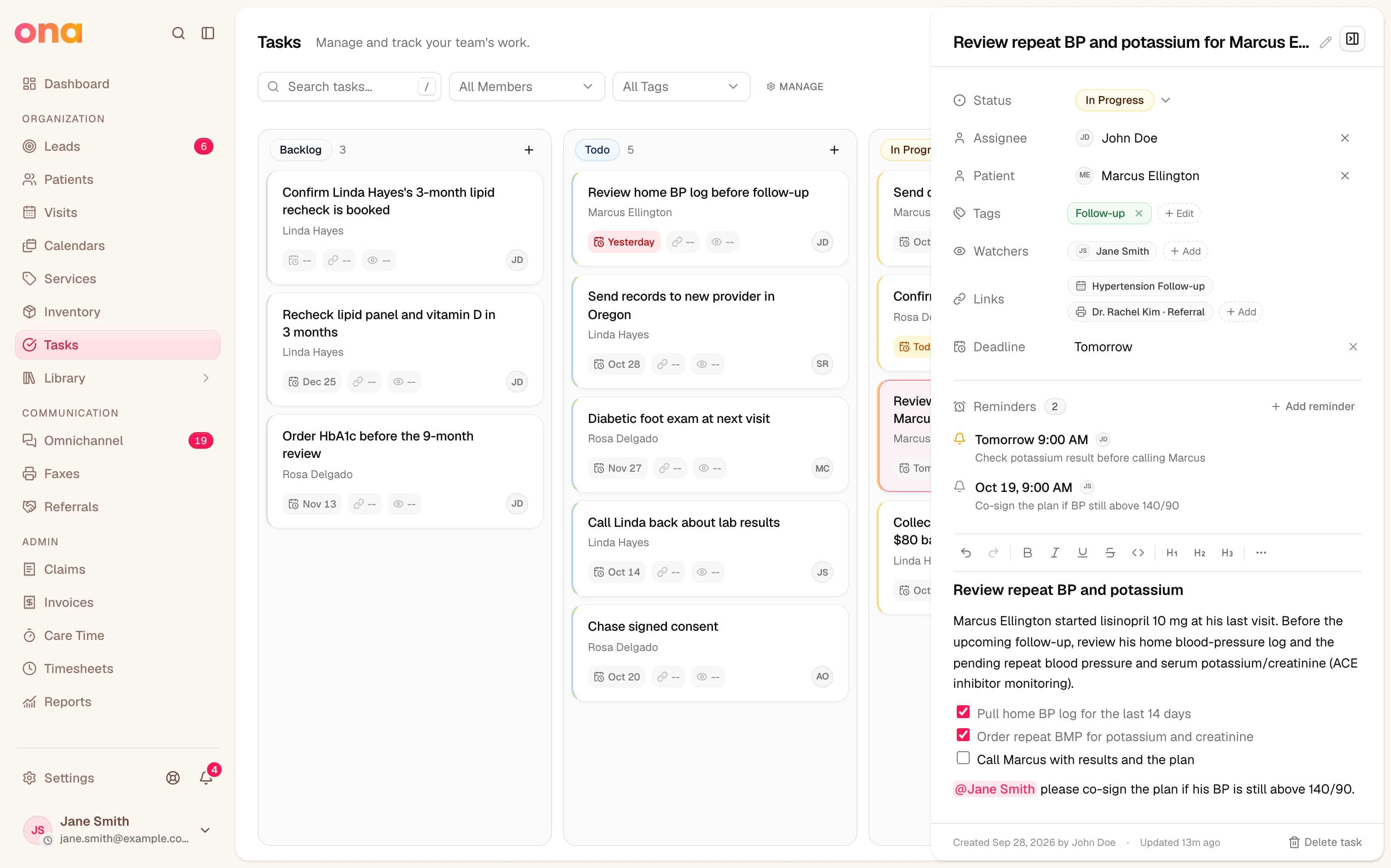Open the search icon in sidebar header
The height and width of the screenshot is (868, 1391).
178,33
